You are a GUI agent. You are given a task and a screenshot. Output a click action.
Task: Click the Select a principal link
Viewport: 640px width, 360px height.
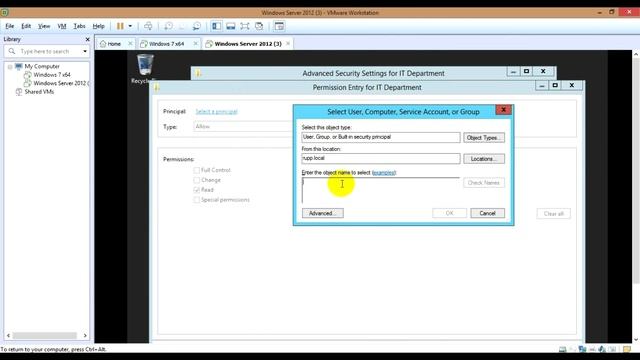coord(216,111)
